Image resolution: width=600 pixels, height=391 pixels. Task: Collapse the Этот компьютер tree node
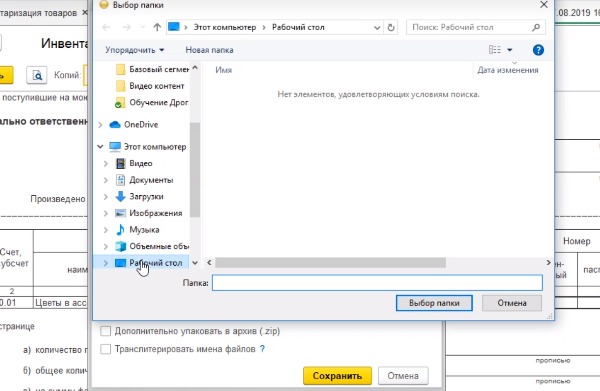pos(100,147)
